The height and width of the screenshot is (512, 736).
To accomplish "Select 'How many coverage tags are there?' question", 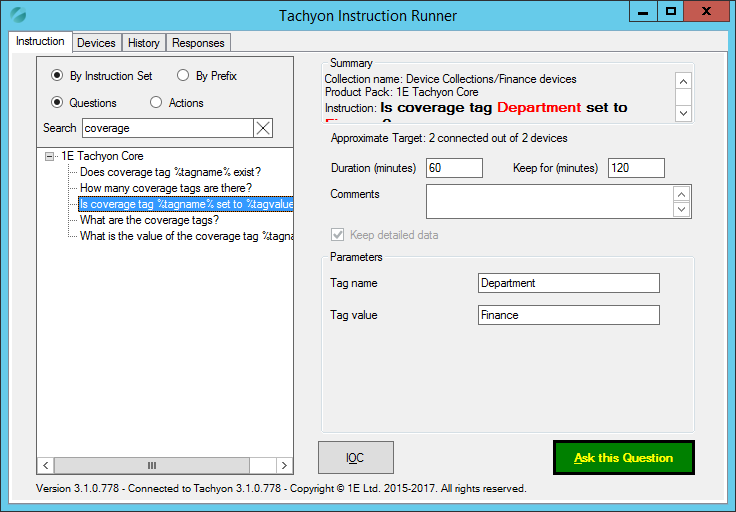I will click(165, 188).
